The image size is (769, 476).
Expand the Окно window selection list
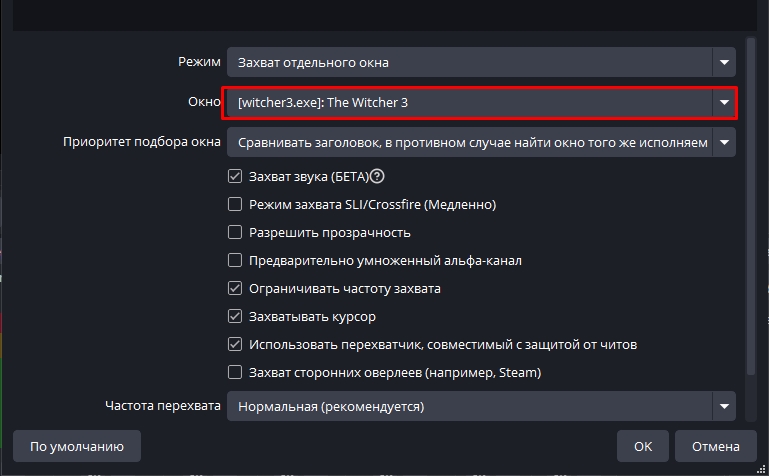click(724, 102)
